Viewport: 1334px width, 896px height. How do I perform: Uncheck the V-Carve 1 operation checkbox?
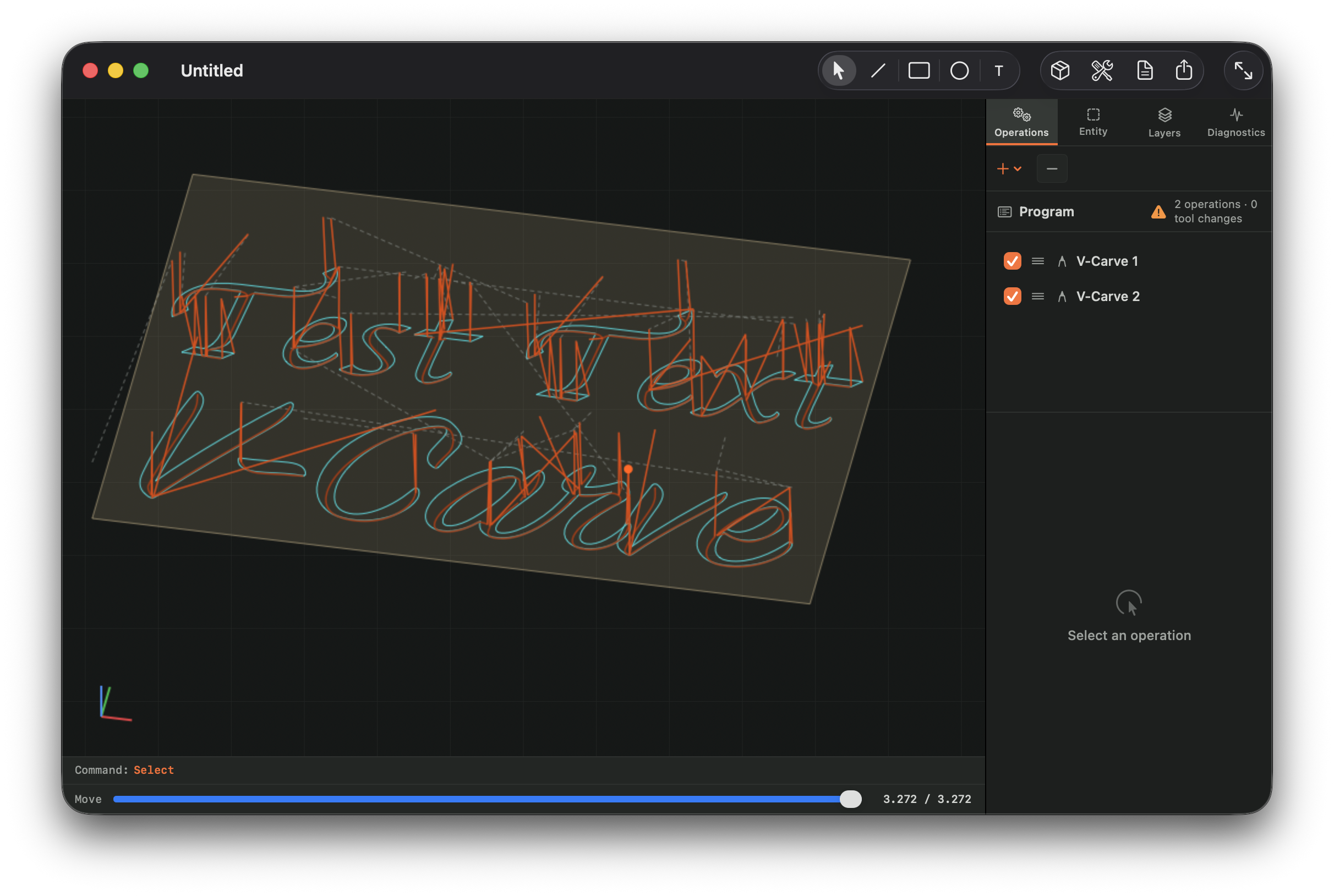pos(1013,261)
